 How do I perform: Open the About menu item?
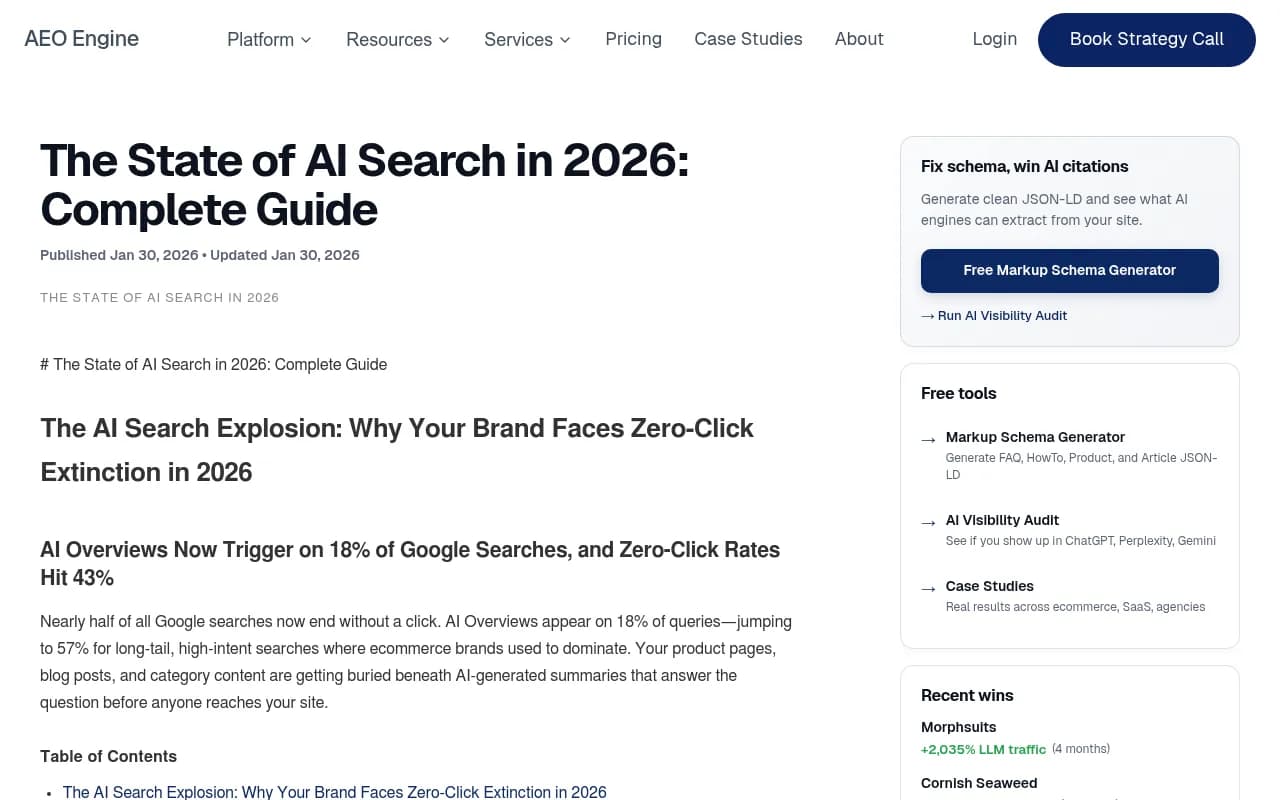(x=859, y=39)
